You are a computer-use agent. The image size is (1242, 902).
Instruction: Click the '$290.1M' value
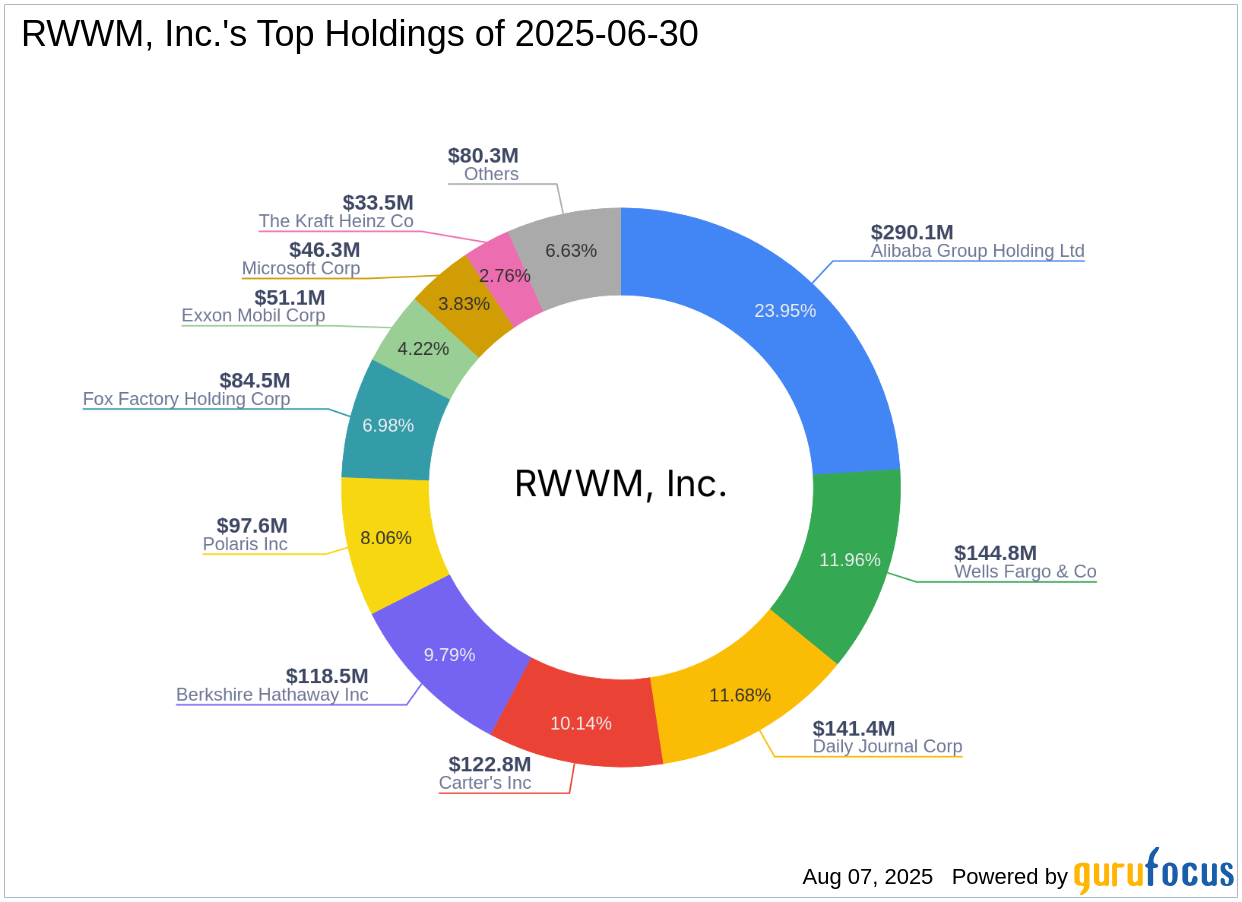pyautogui.click(x=911, y=232)
